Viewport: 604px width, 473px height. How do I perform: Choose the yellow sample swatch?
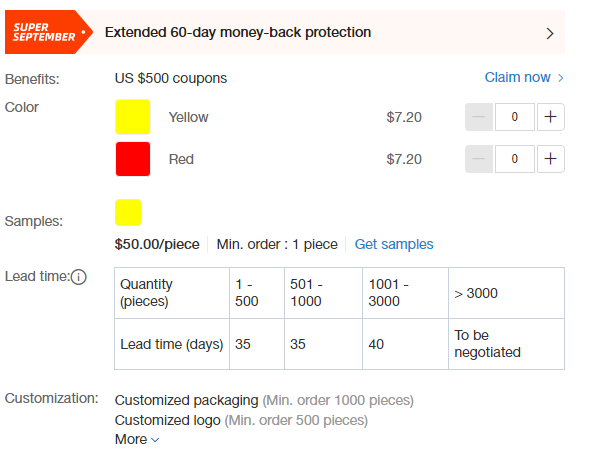pyautogui.click(x=128, y=212)
